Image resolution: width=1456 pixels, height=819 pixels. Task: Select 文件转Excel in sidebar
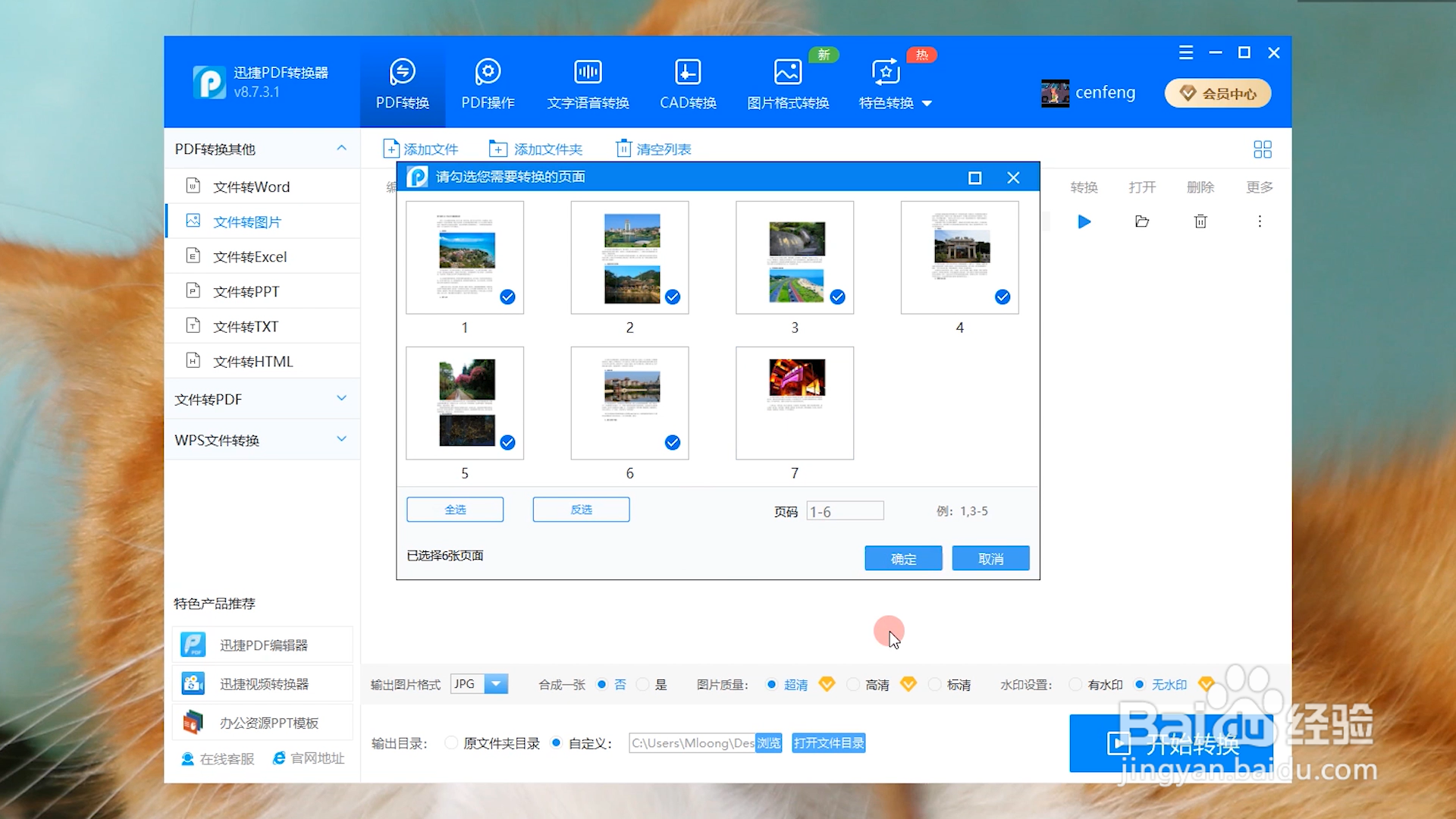pyautogui.click(x=249, y=256)
